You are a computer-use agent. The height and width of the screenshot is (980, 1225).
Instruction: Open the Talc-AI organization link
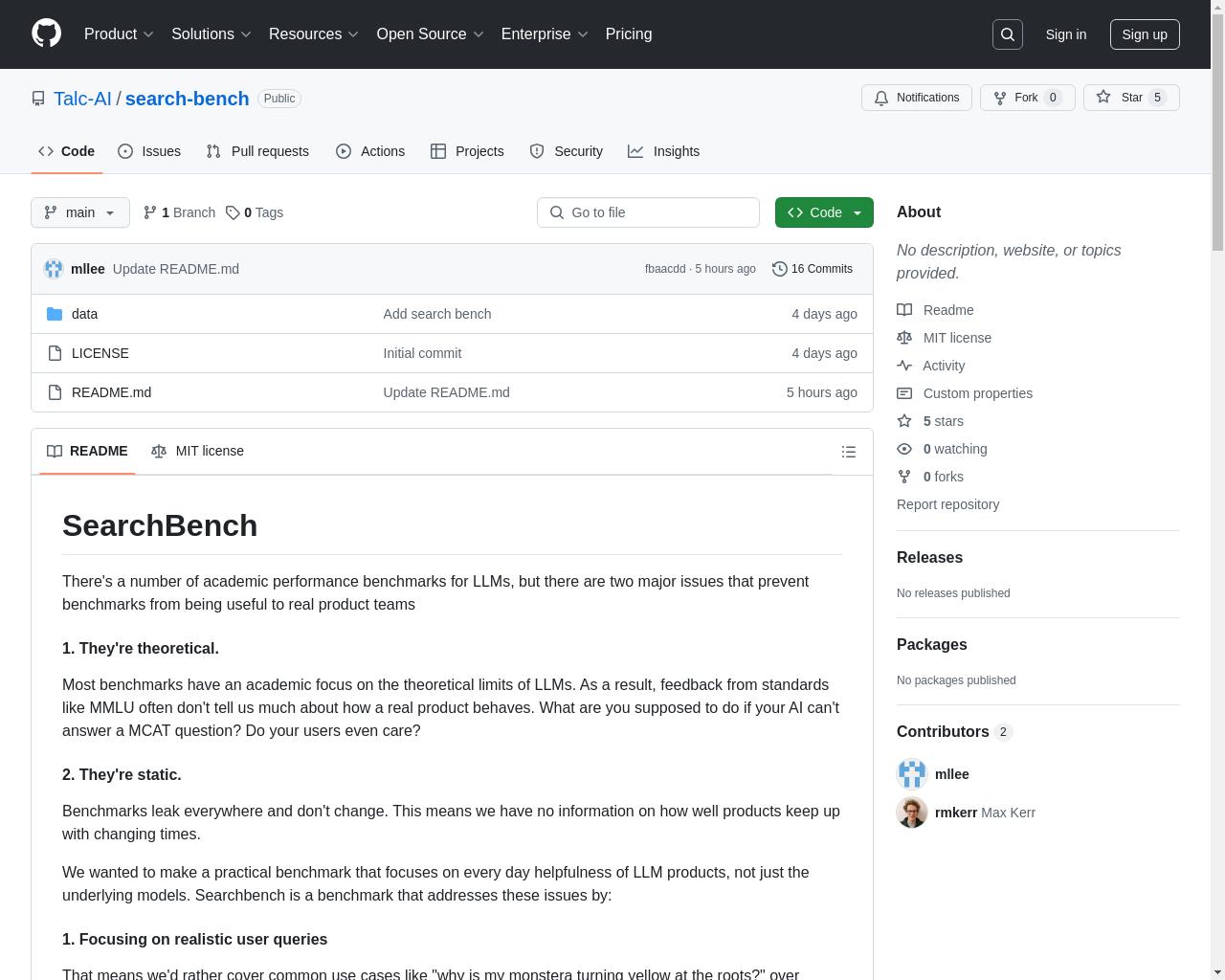(x=82, y=99)
